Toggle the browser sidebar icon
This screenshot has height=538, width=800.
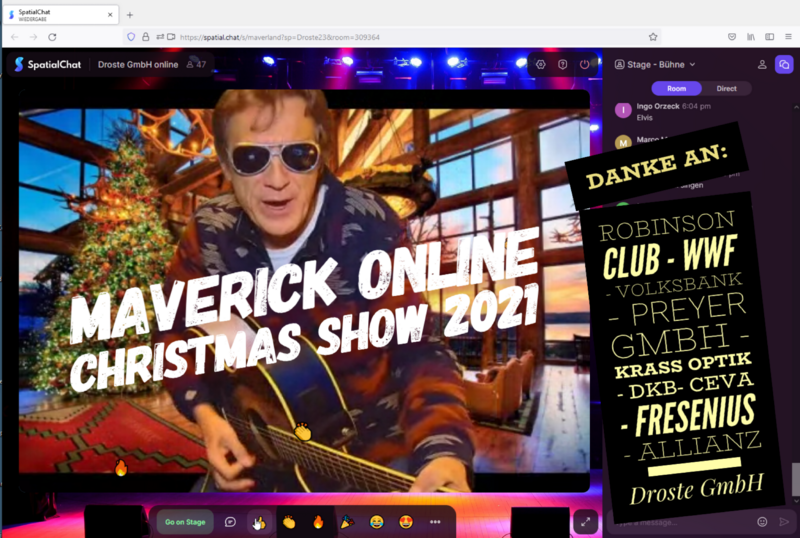click(769, 37)
